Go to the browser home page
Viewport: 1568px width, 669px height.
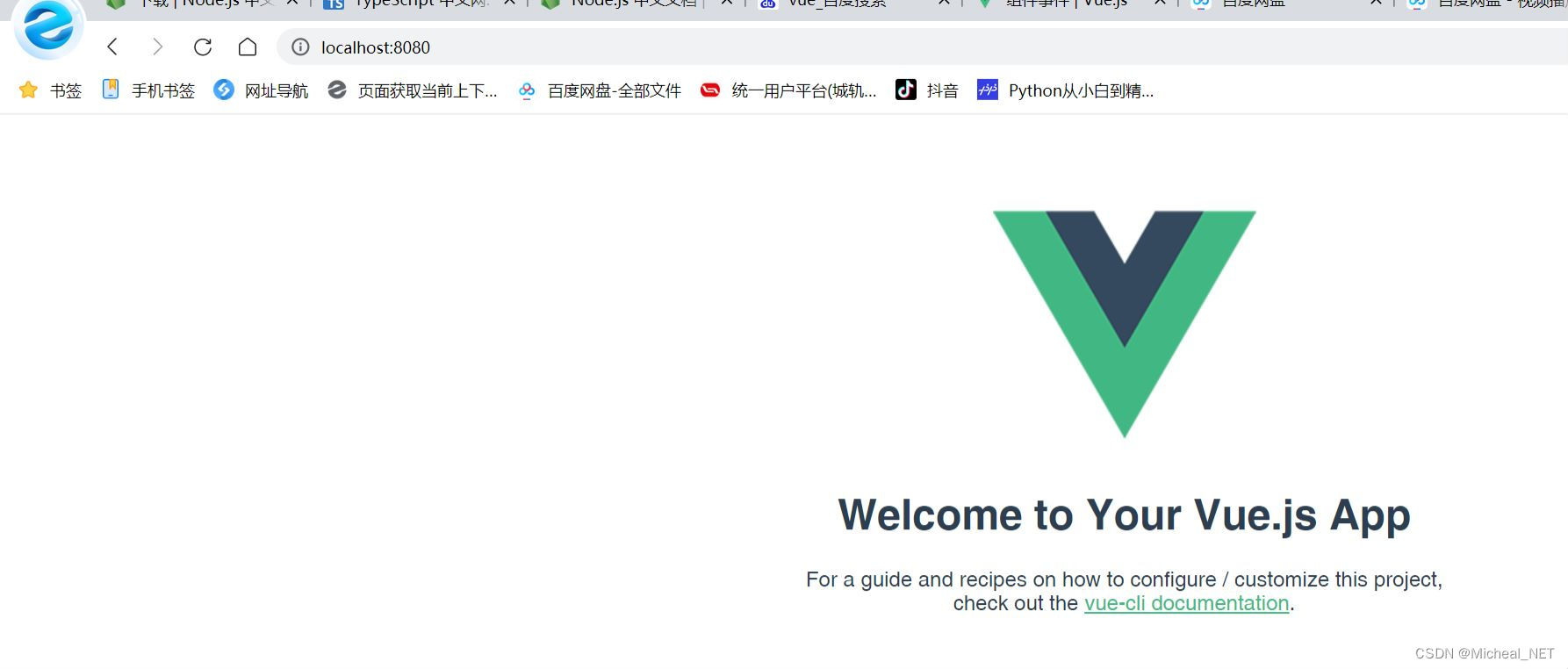point(248,47)
